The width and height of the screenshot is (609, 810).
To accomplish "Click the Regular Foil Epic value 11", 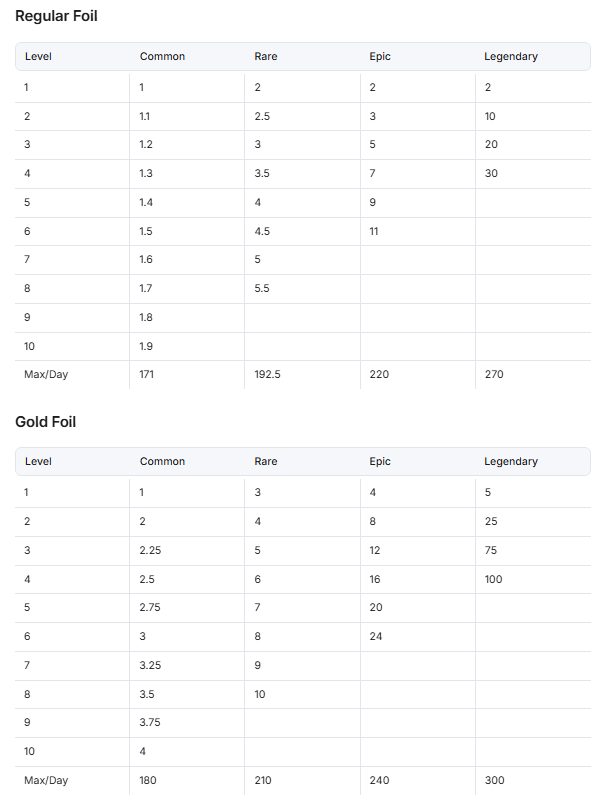I will click(x=374, y=231).
